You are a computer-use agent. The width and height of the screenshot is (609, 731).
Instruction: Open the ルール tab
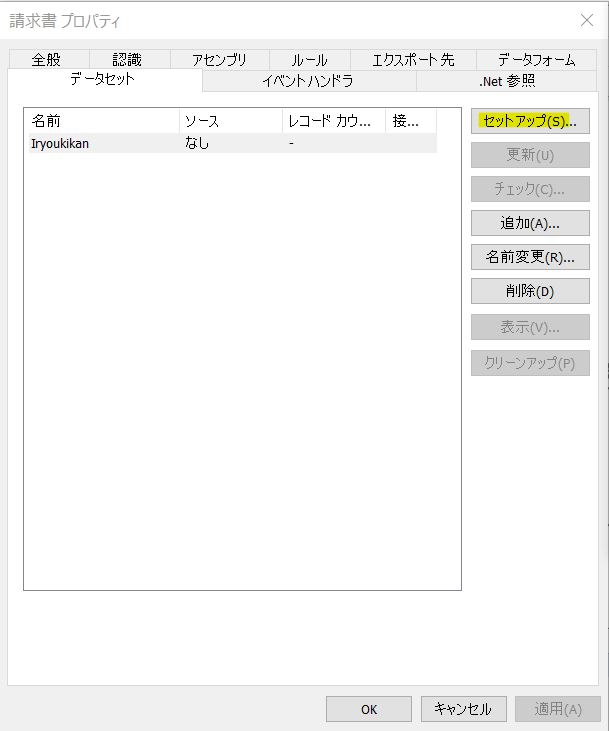point(310,60)
